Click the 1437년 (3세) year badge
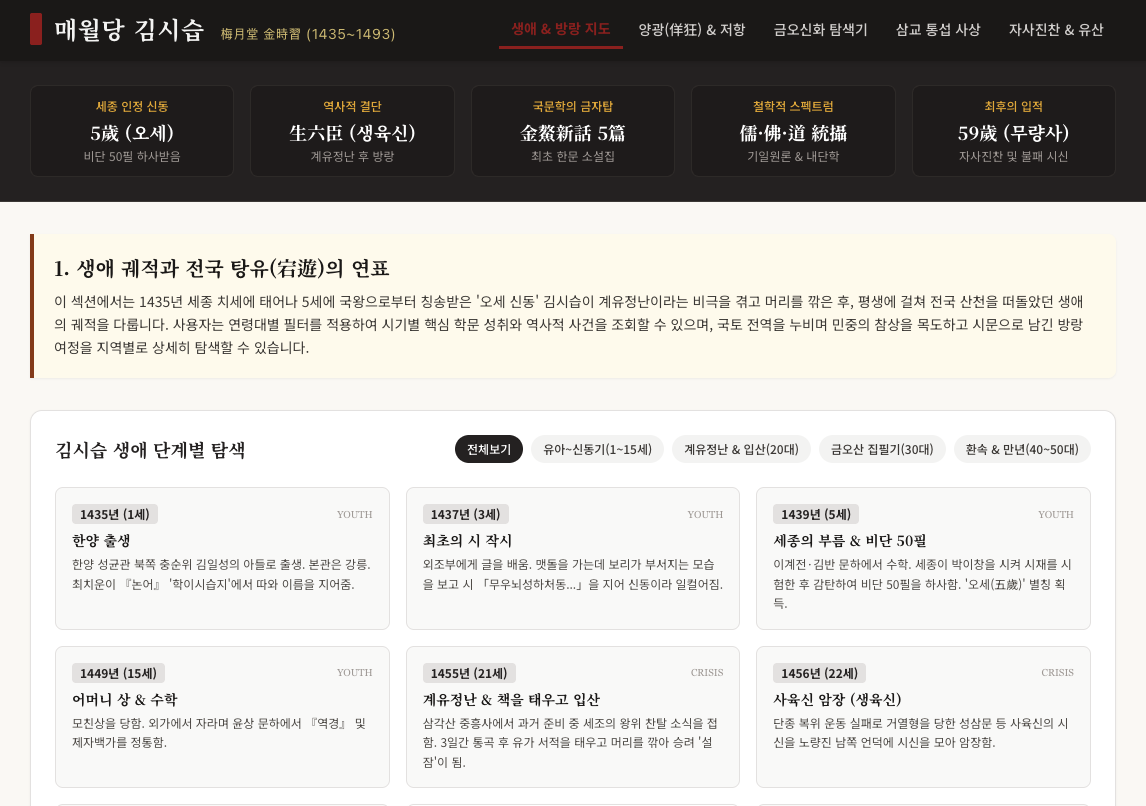The image size is (1146, 806). pos(466,514)
